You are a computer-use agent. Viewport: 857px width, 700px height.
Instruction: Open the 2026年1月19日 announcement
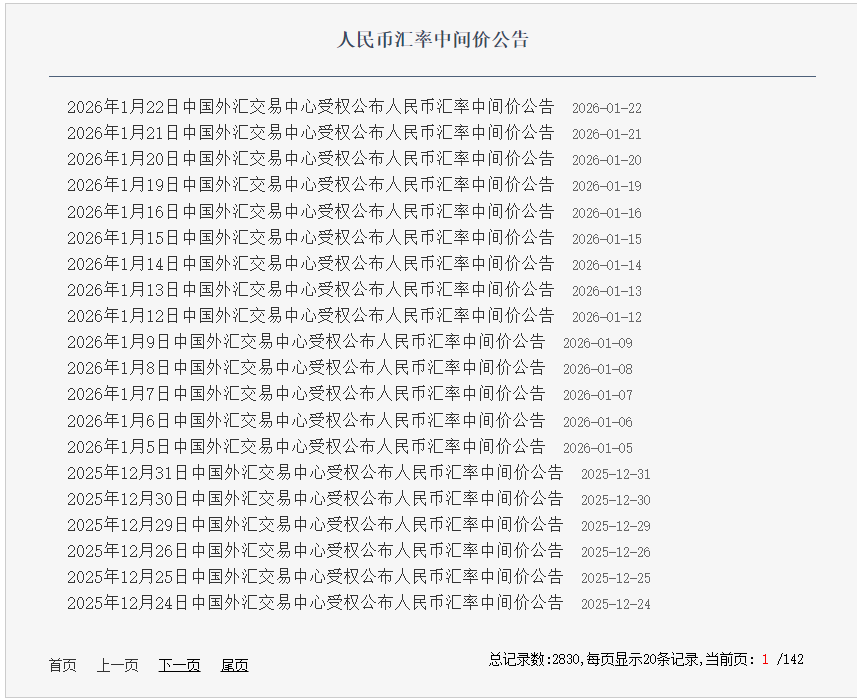point(310,185)
